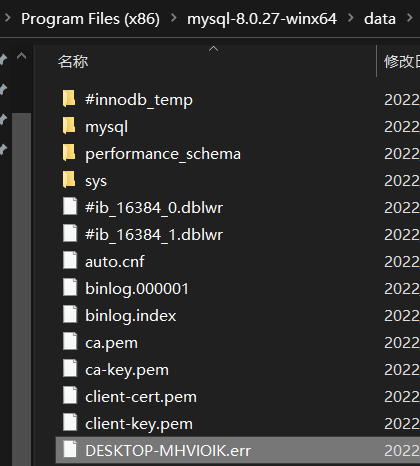Navigate to Program Files (x86) in breadcrumb
This screenshot has height=466, width=420.
click(90, 19)
